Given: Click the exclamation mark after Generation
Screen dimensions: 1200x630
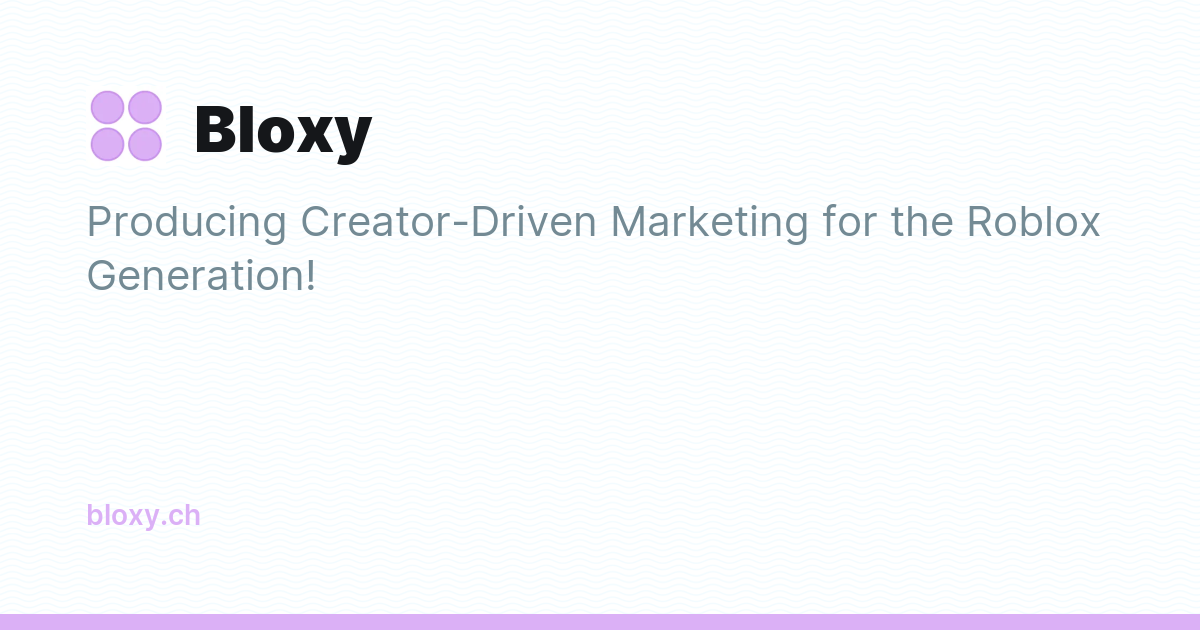Looking at the screenshot, I should pyautogui.click(x=309, y=275).
